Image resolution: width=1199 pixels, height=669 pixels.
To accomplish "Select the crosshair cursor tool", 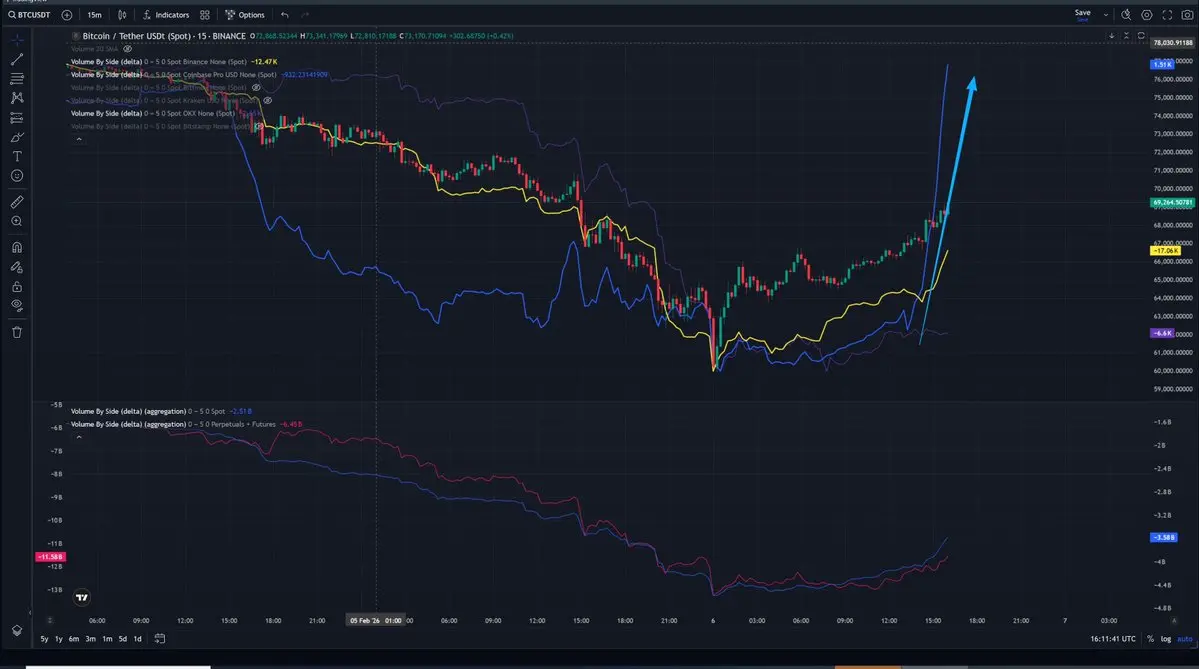I will coord(17,39).
